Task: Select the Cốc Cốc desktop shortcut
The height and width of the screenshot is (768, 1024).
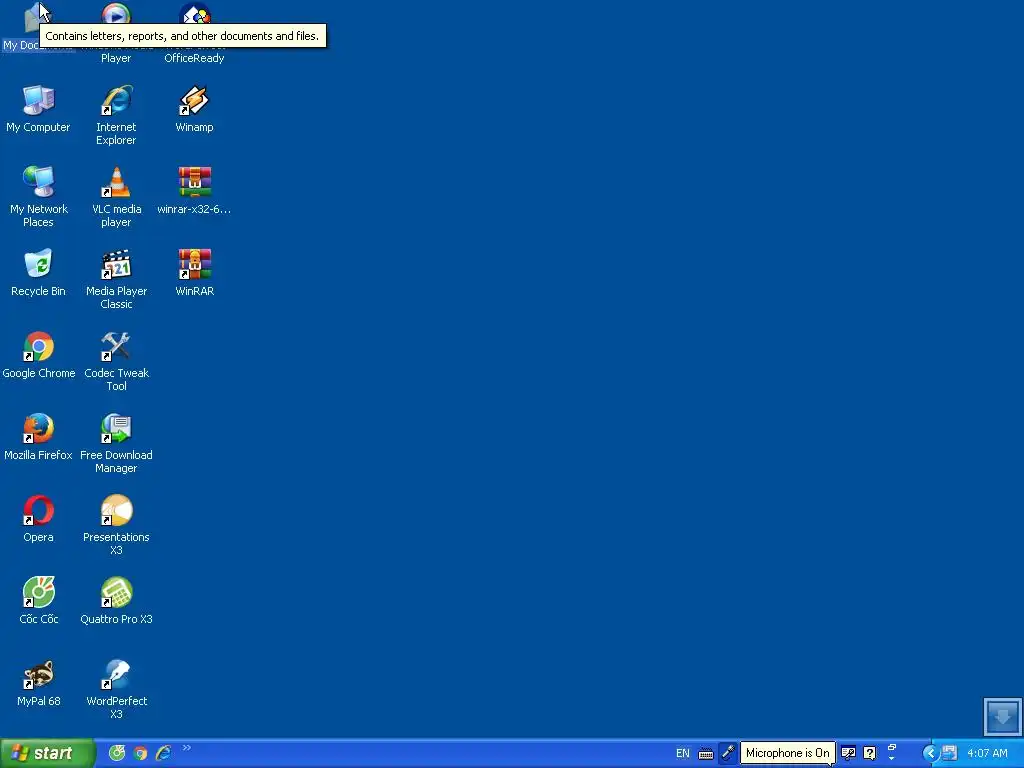Action: (x=39, y=601)
